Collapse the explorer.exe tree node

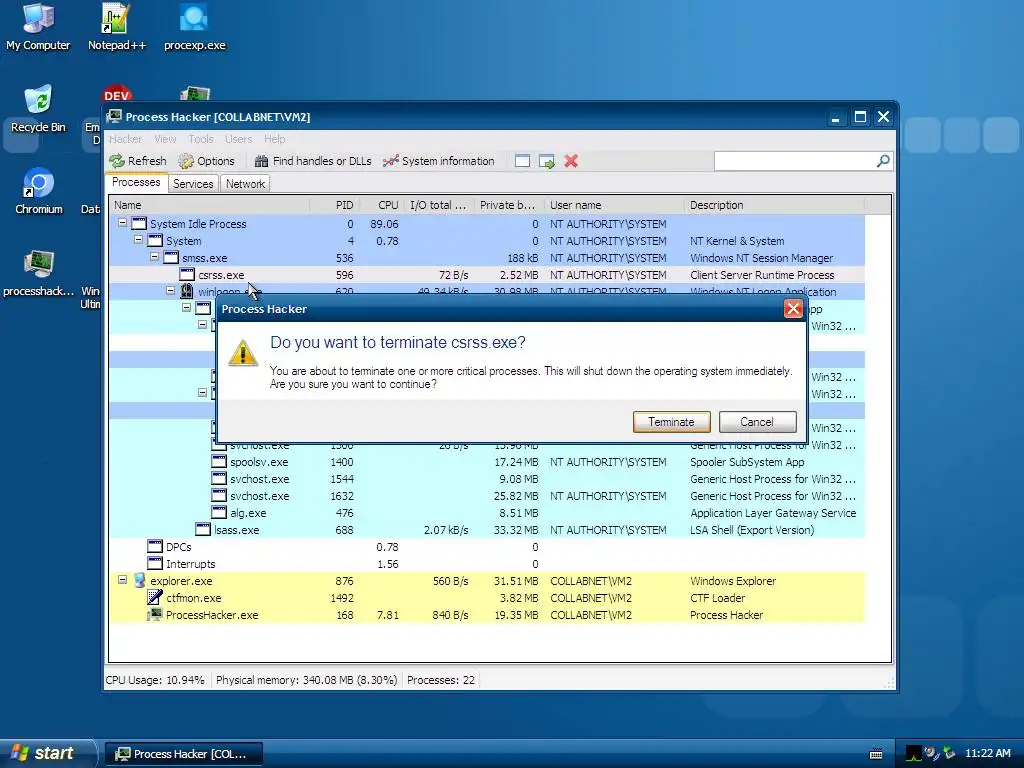(x=122, y=580)
